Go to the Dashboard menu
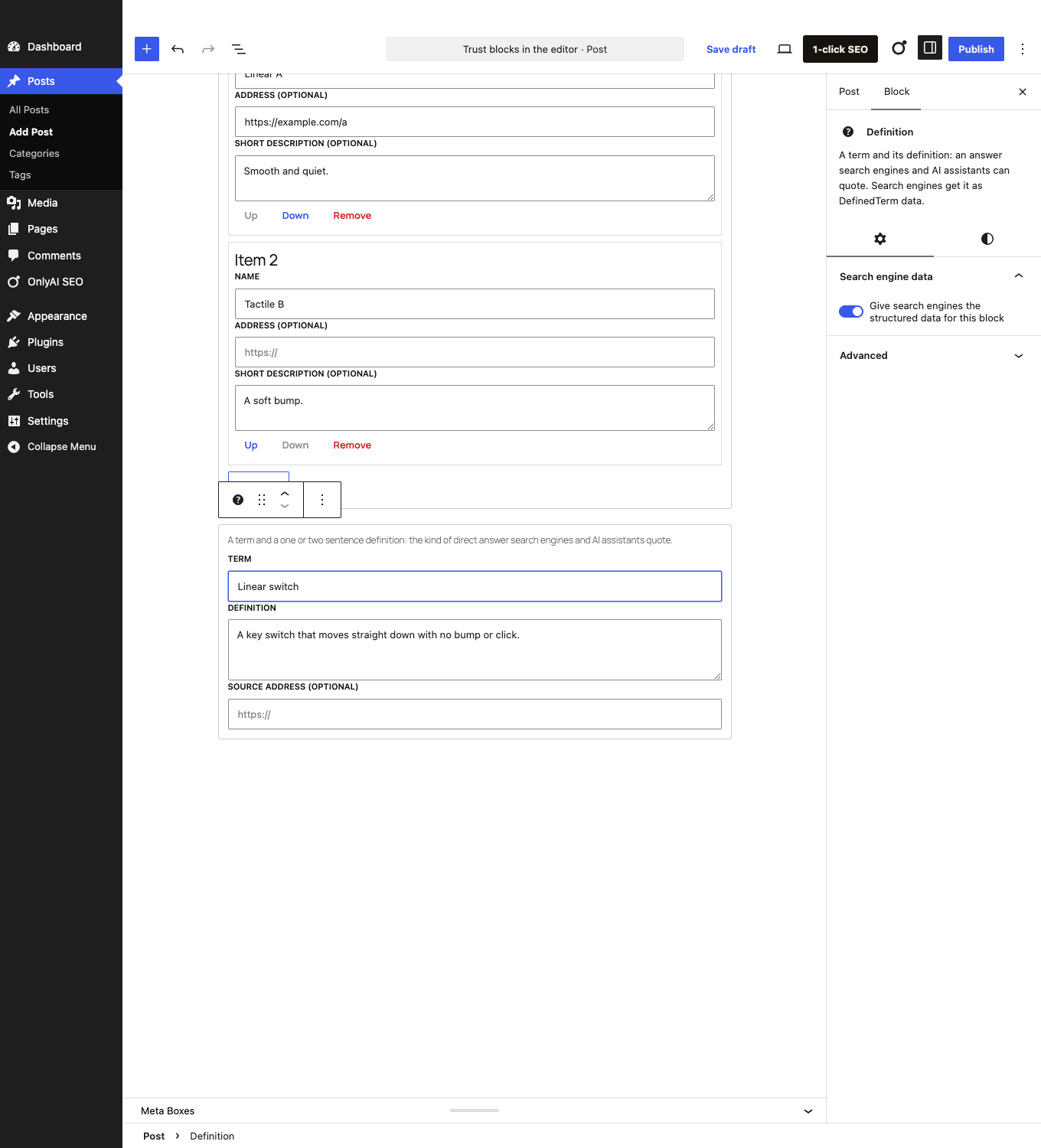This screenshot has height=1148, width=1041. (x=61, y=47)
